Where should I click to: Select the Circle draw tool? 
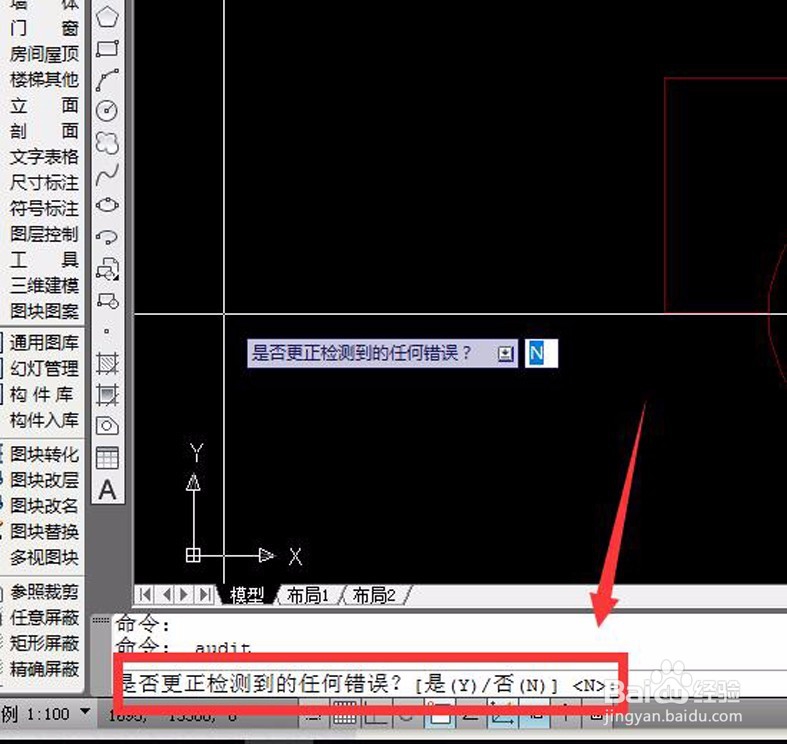[x=107, y=111]
